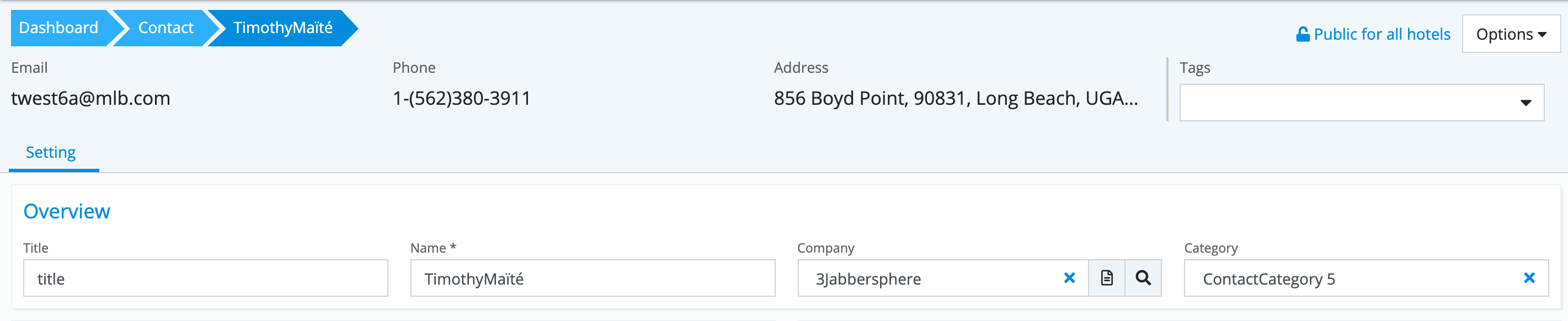Select the Company field text 3Jabbersphere

[x=868, y=279]
